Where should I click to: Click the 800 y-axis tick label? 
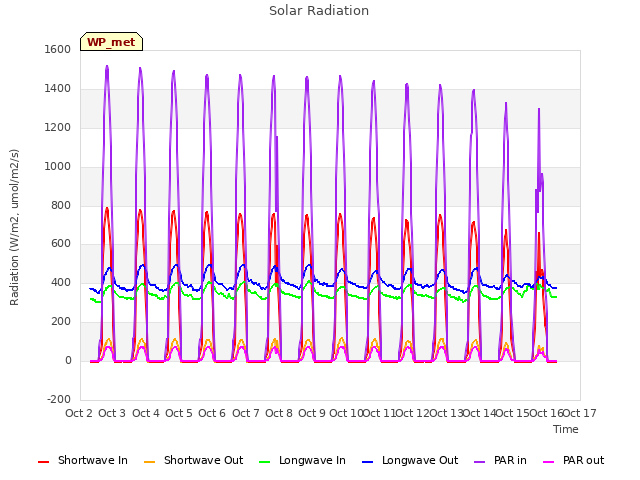pyautogui.click(x=61, y=205)
